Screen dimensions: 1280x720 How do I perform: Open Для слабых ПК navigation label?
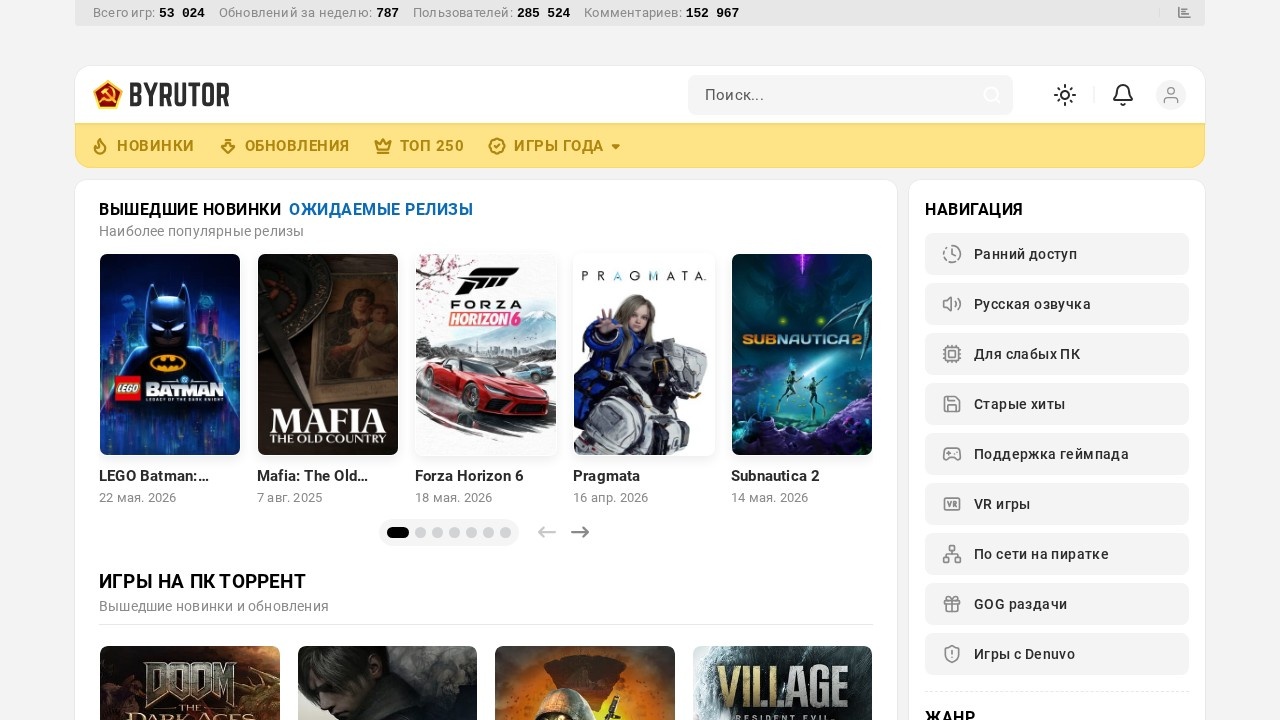1027,354
